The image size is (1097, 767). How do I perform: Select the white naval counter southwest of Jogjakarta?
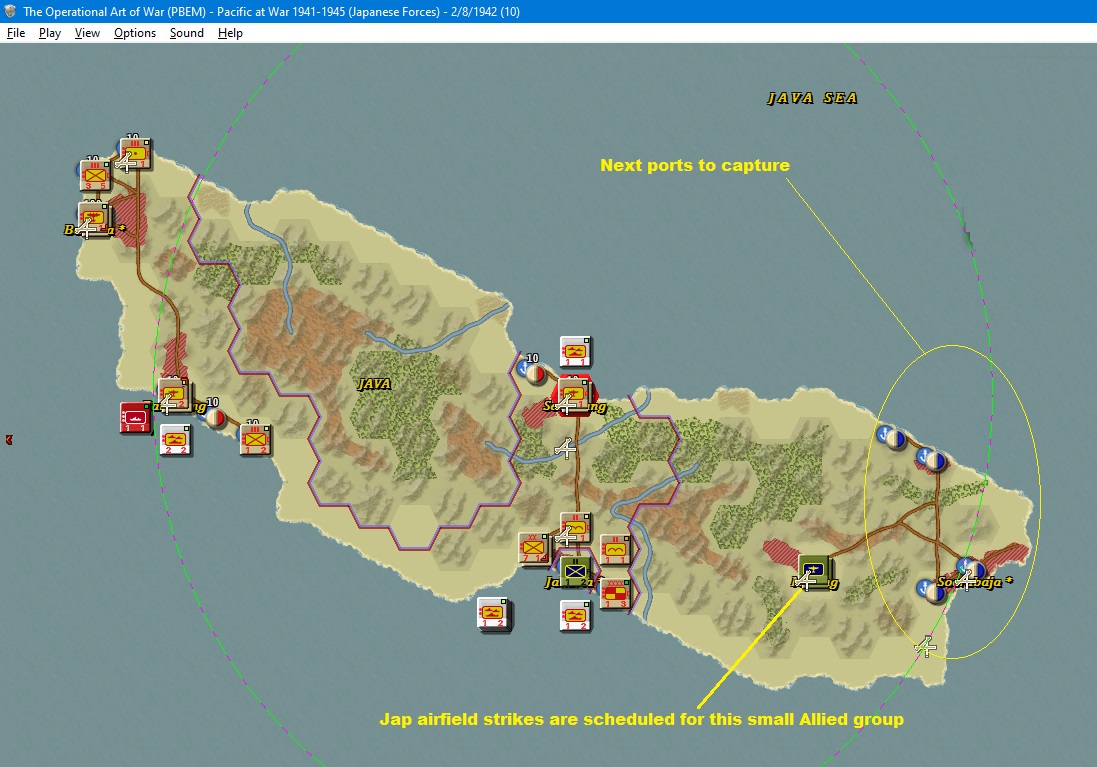click(494, 614)
